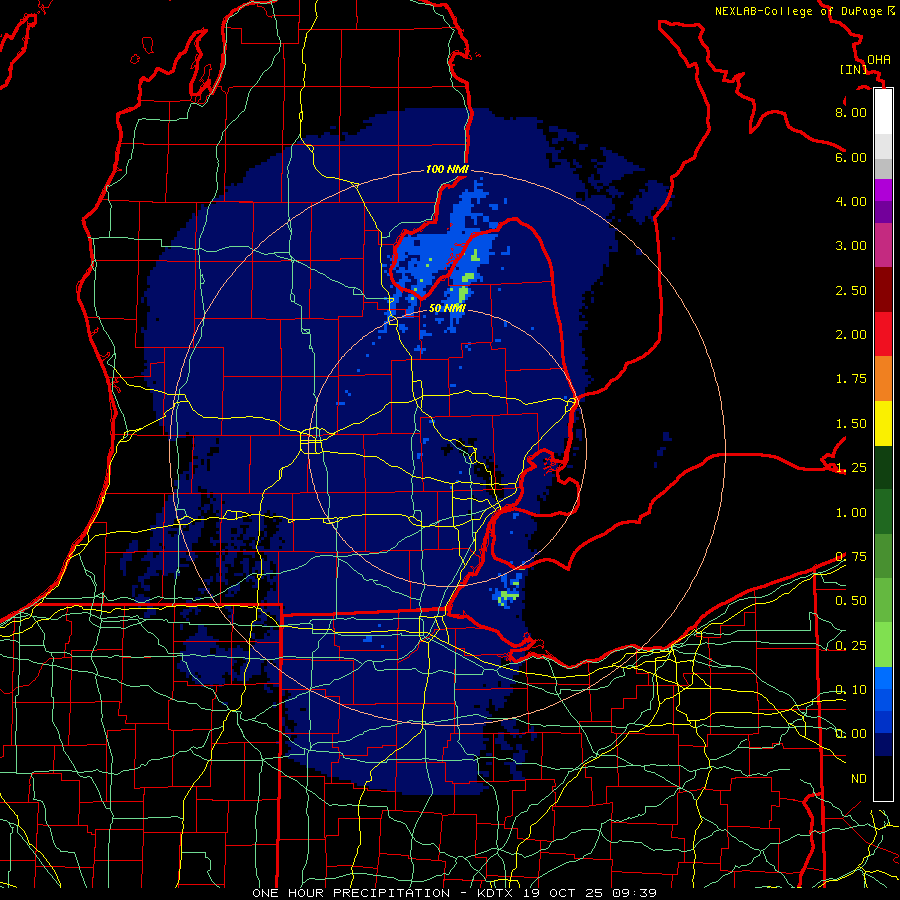Click the 1.00 scale value
This screenshot has width=900, height=900.
tap(851, 513)
